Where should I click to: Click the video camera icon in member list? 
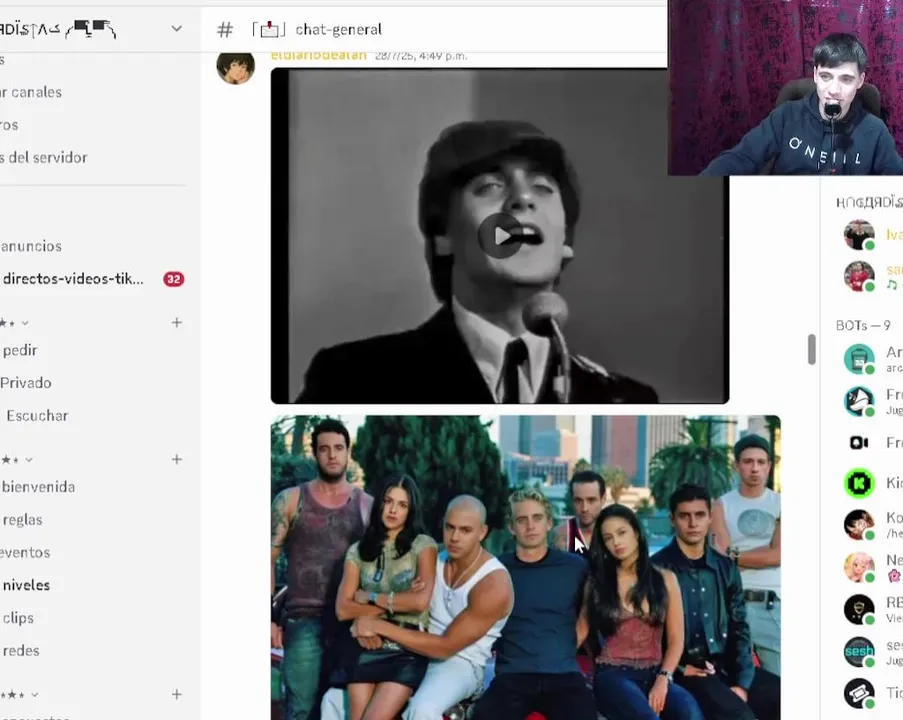[859, 442]
